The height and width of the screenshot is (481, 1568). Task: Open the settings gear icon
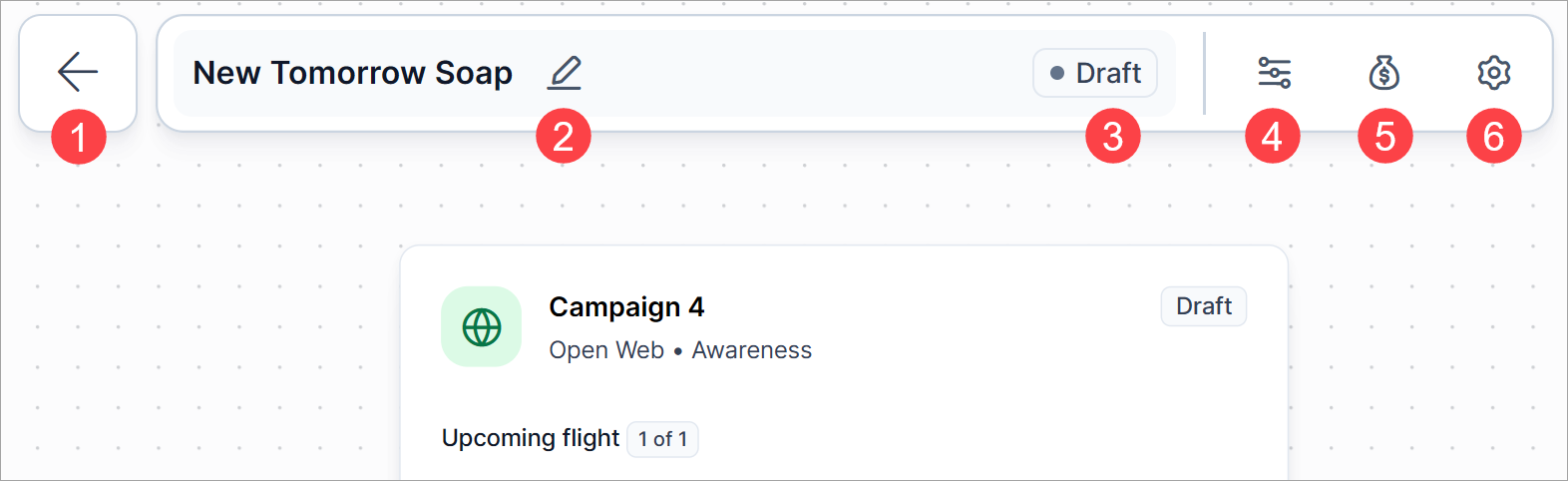tap(1493, 73)
